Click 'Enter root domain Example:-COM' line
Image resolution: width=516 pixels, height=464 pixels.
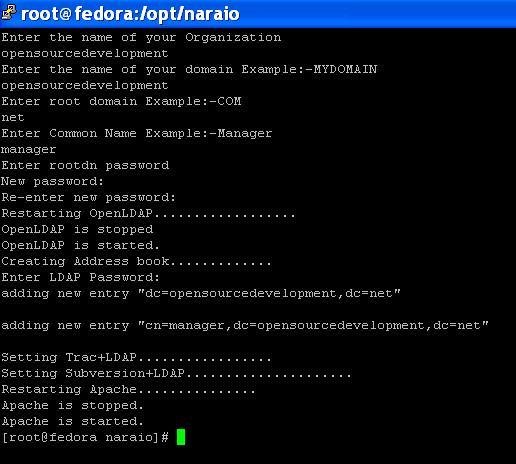click(x=121, y=101)
